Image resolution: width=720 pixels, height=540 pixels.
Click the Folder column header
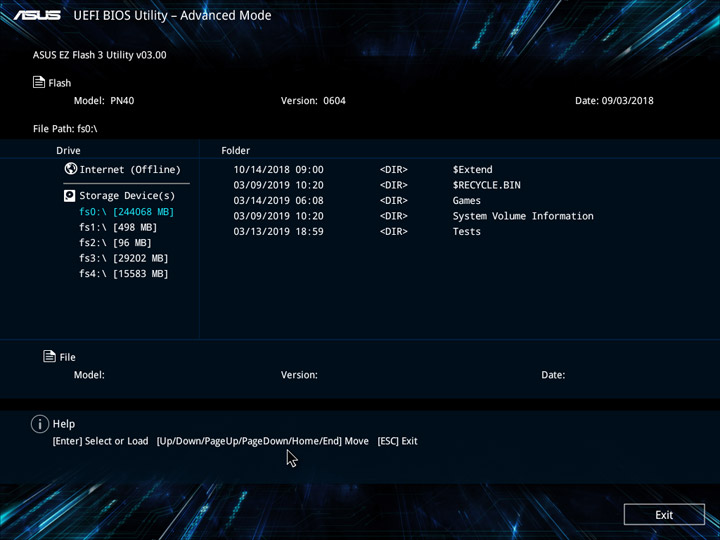236,151
